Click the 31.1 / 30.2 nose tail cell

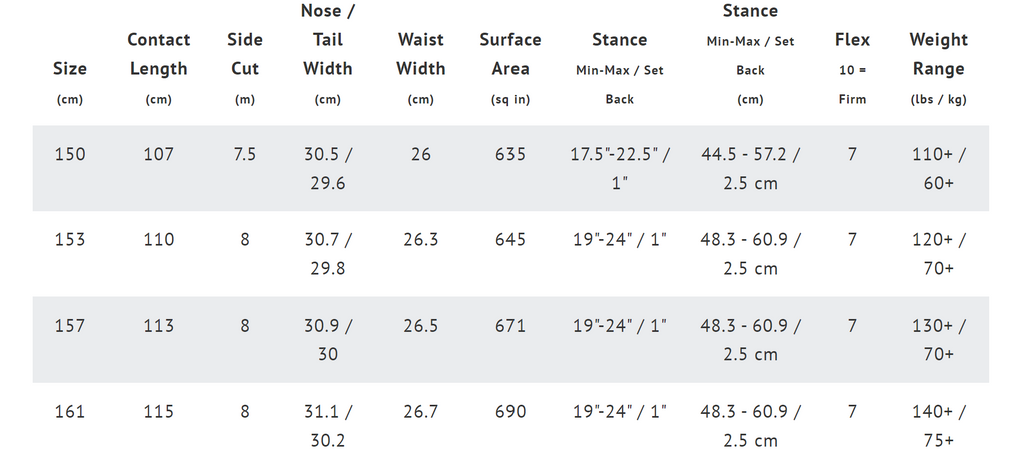328,425
